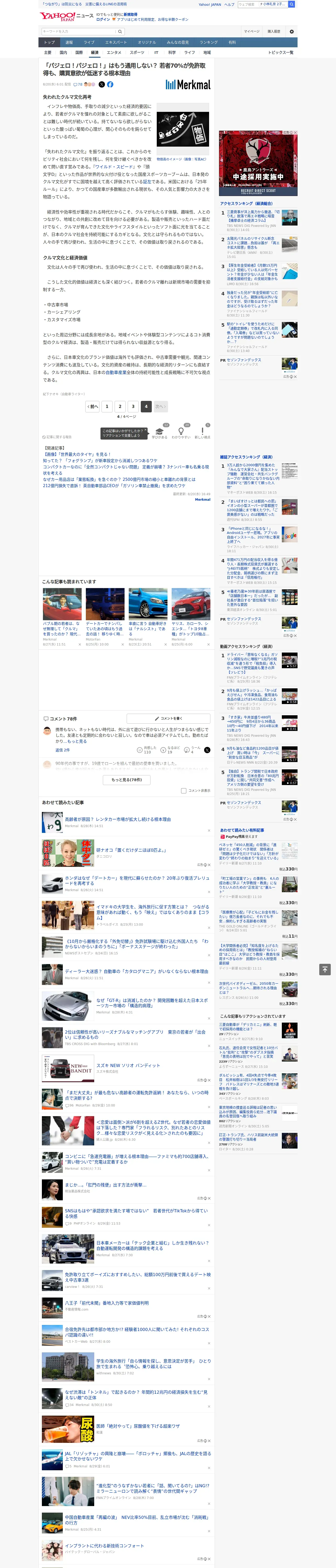Open ranking item 三菱商事が洋上風力から撤退
The width and height of the screenshot is (336, 1568).
click(x=253, y=217)
